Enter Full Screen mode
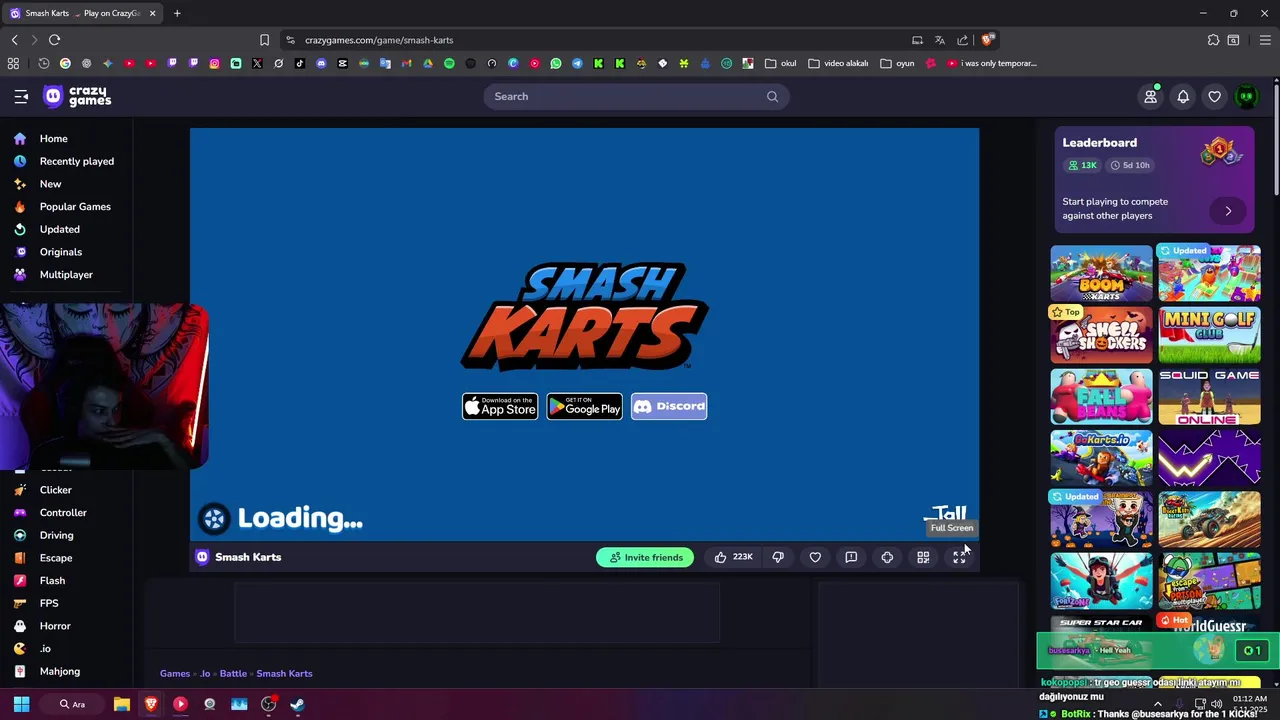This screenshot has height=720, width=1280. pos(959,557)
